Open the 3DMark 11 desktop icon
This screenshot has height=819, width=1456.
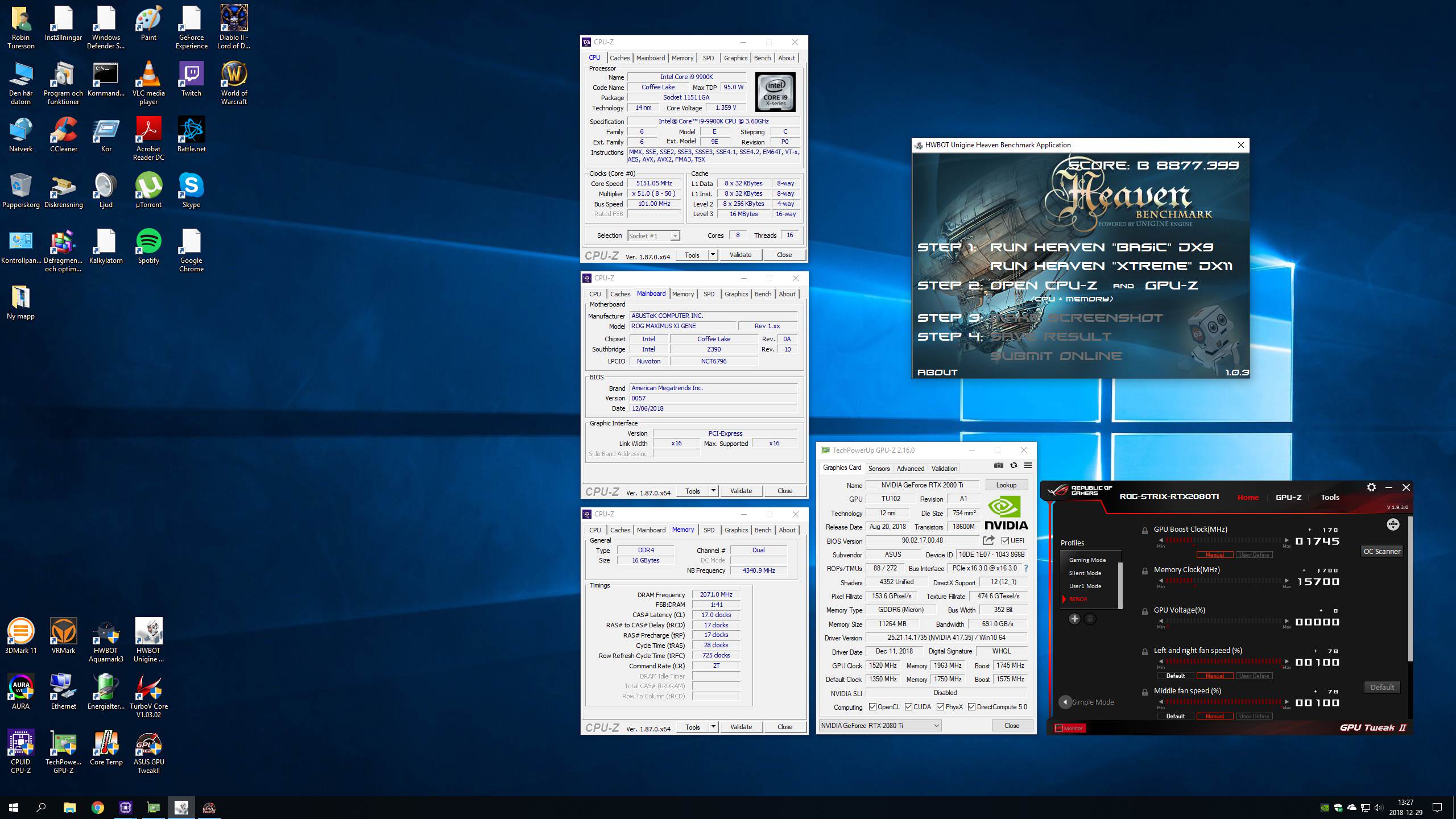coord(21,636)
